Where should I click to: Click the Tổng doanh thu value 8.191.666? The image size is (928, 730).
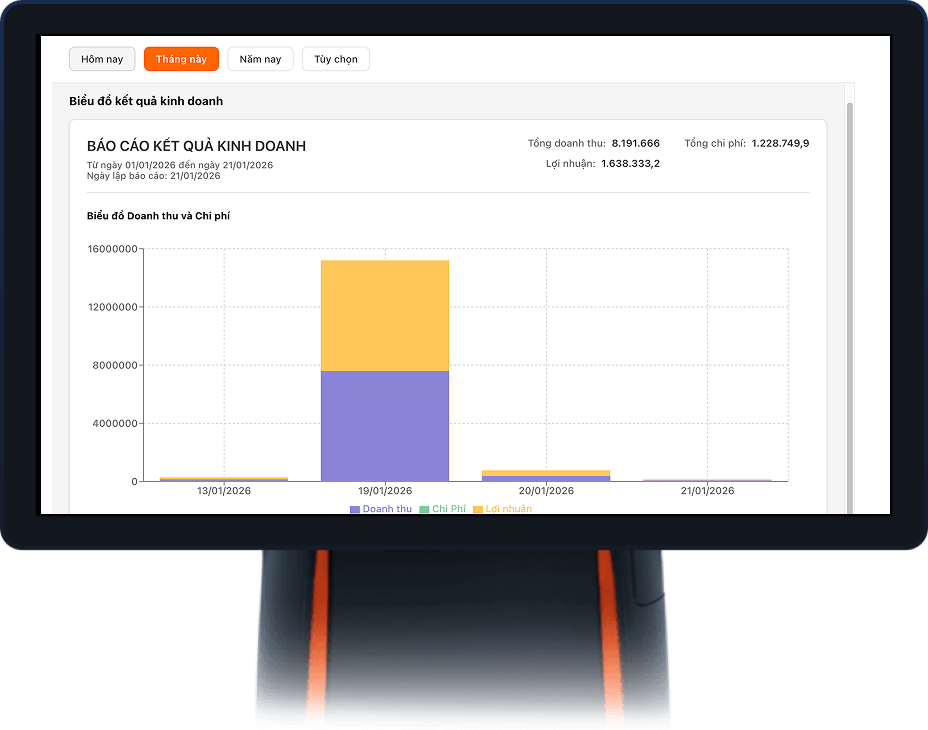pyautogui.click(x=635, y=144)
